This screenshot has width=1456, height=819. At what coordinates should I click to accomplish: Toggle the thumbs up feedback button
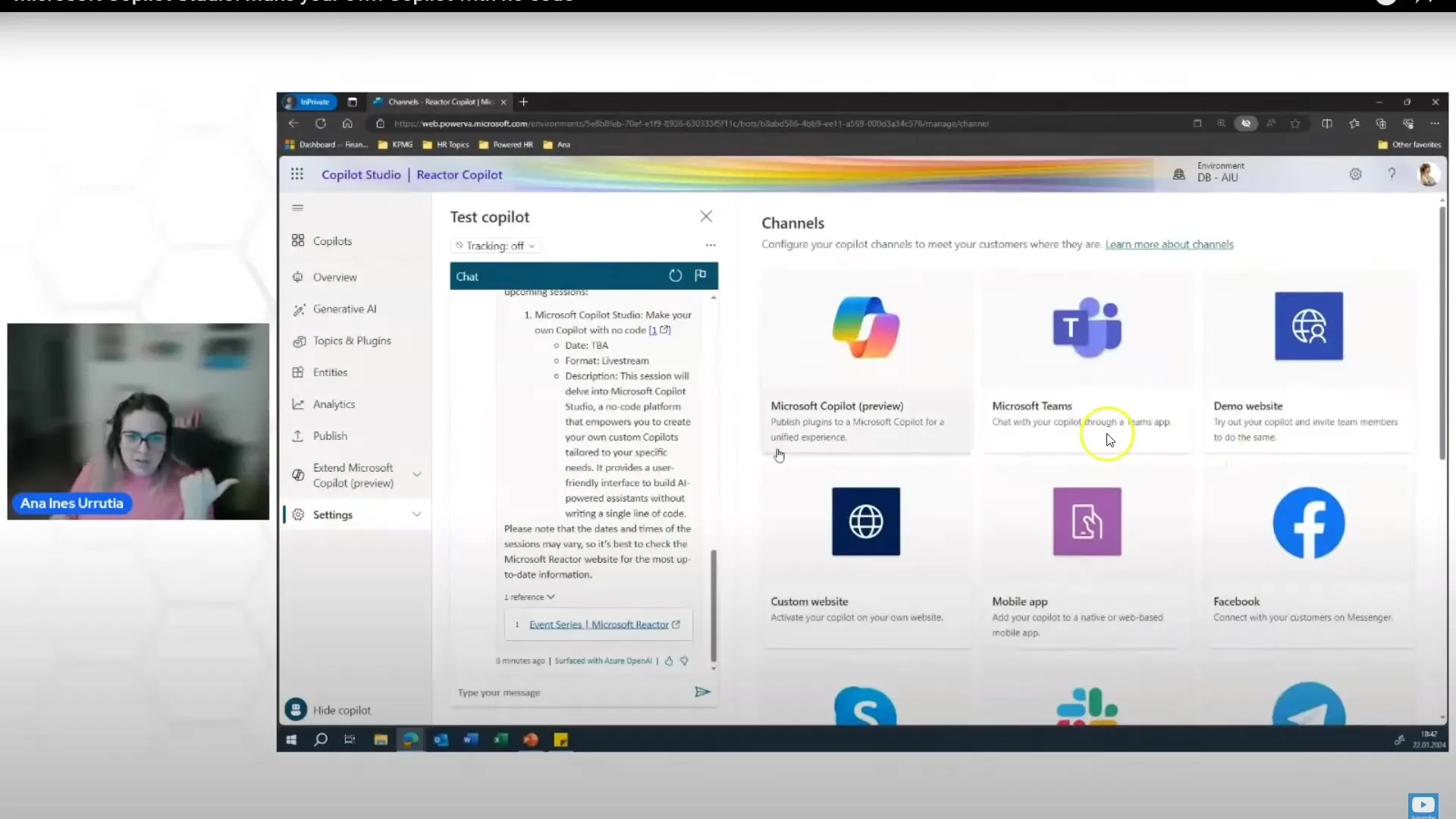point(668,660)
